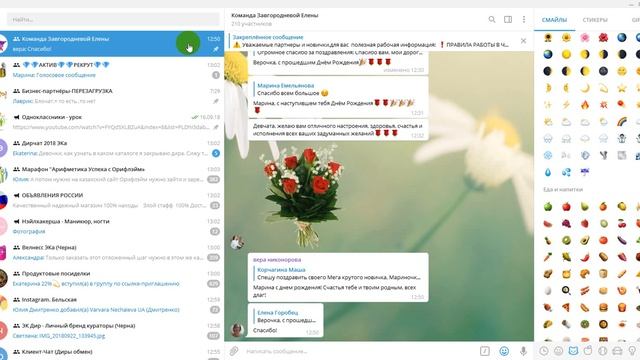Open the ball activity emoji category
The image size is (640, 360).
pos(602,351)
